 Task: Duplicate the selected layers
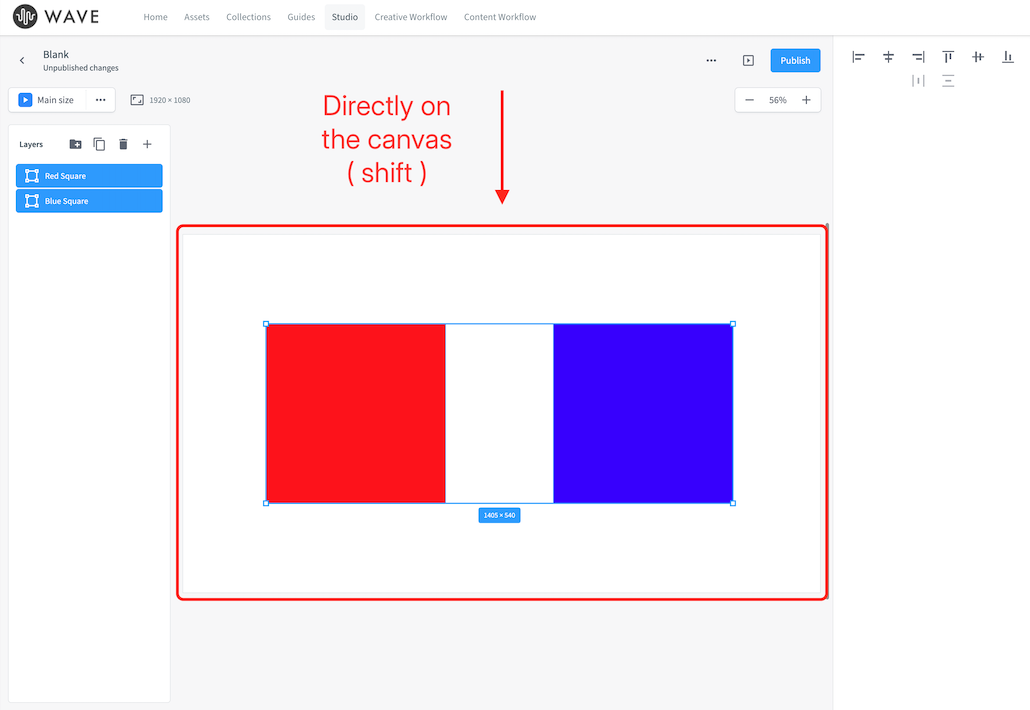coord(99,144)
